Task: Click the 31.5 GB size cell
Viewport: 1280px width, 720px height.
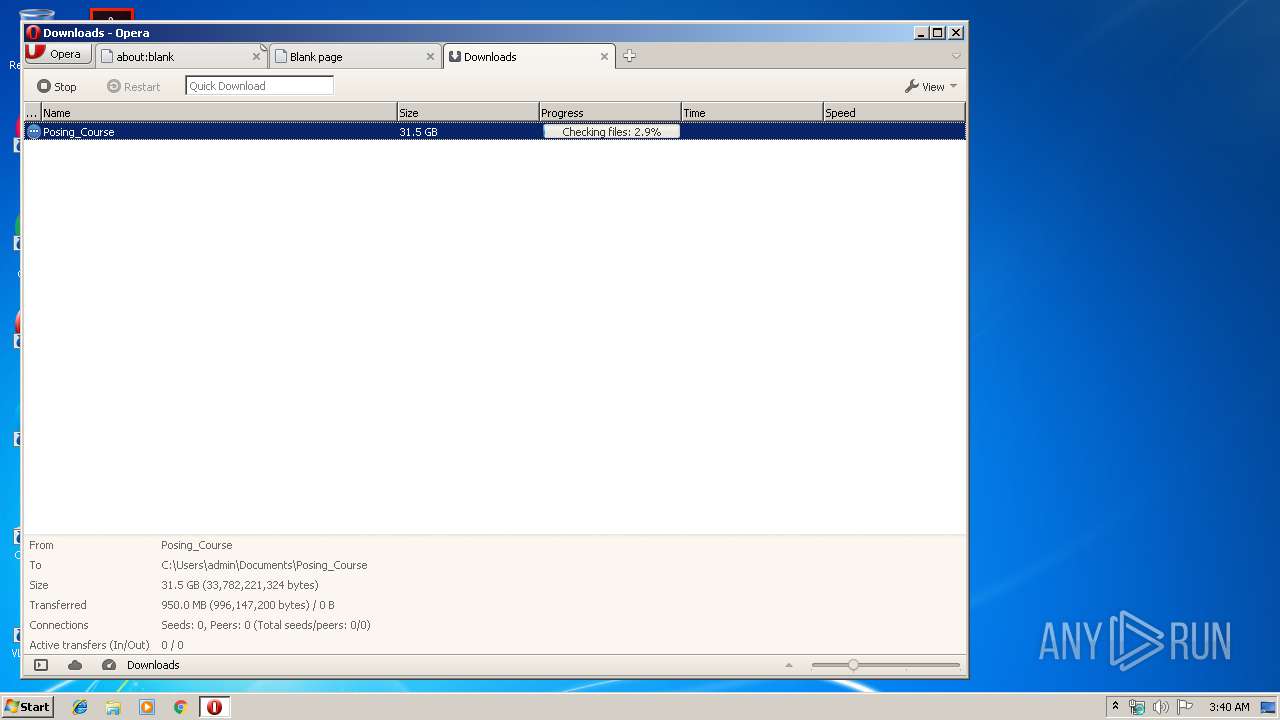Action: (x=418, y=132)
